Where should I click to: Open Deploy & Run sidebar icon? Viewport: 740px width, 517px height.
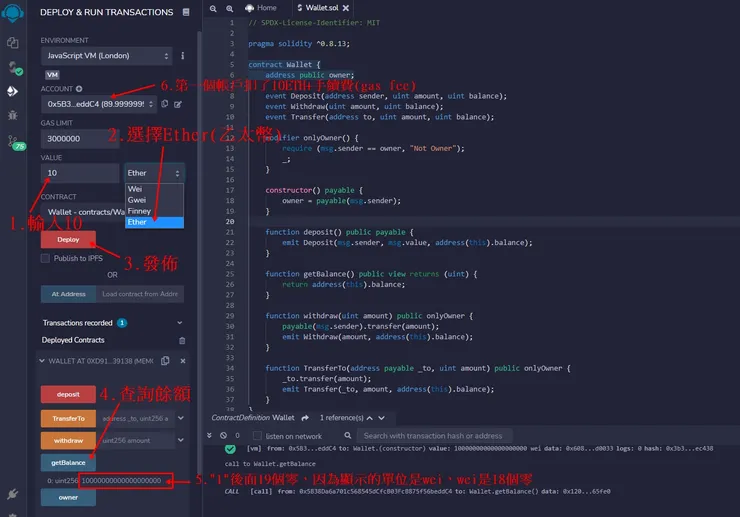[x=13, y=91]
